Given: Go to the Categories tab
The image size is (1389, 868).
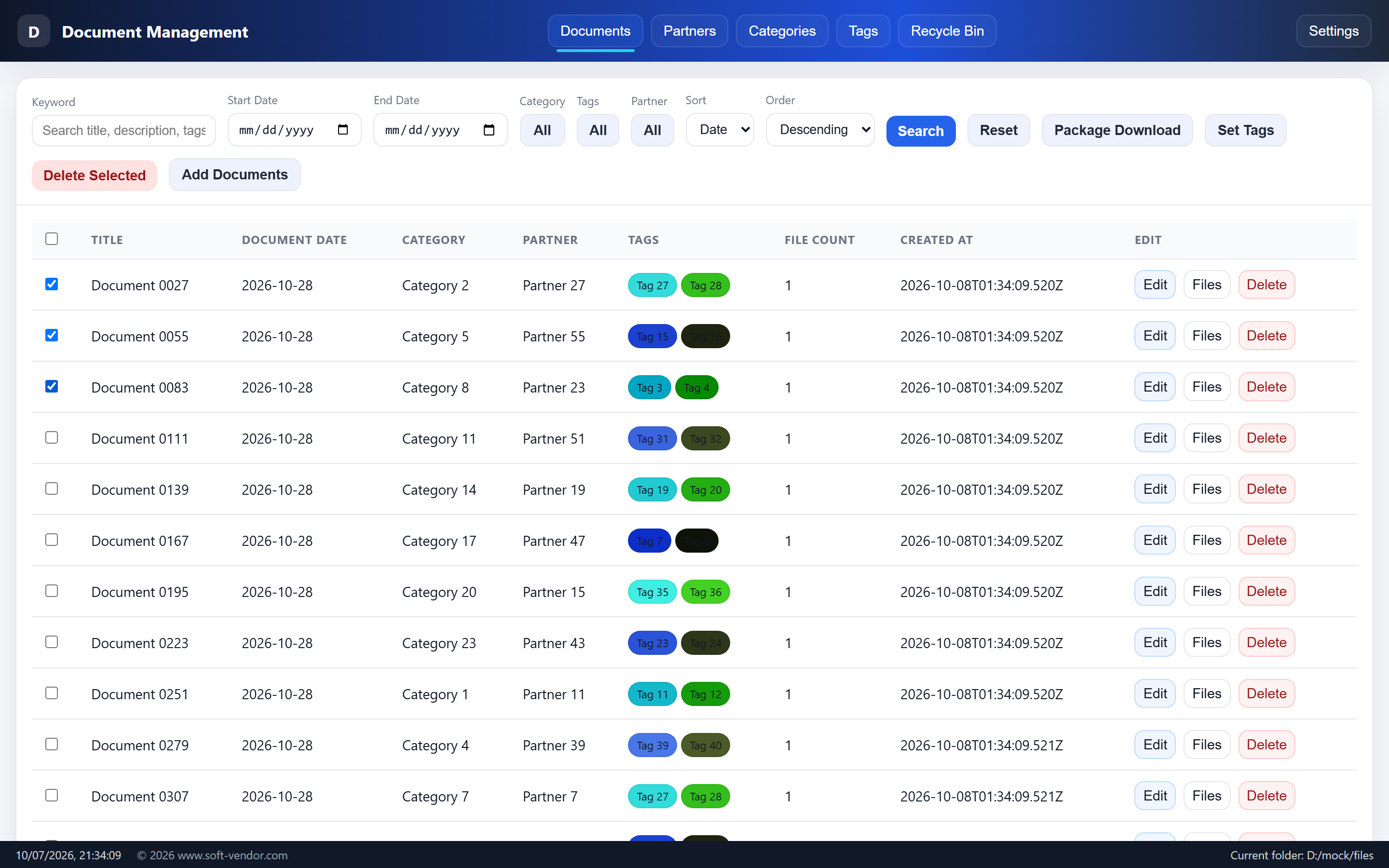Looking at the screenshot, I should (782, 31).
